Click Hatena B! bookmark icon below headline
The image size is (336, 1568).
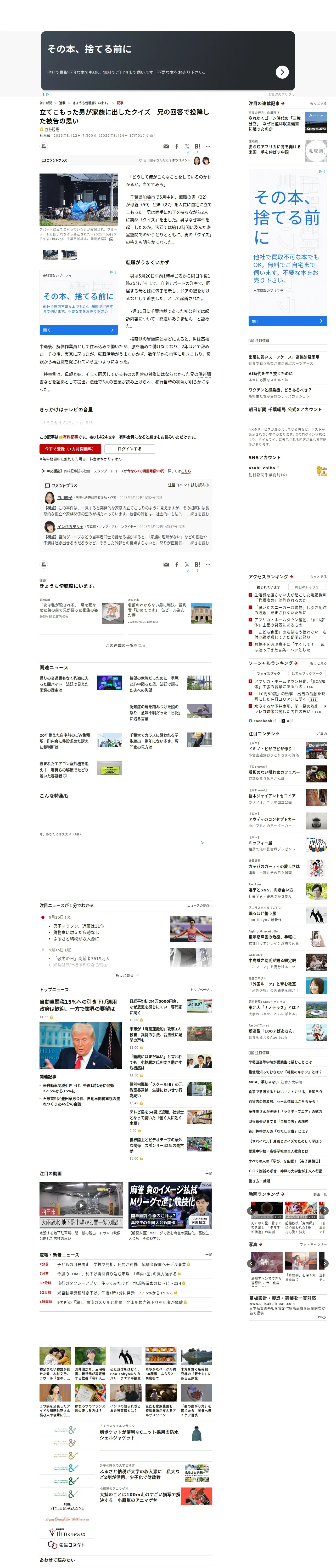click(198, 147)
